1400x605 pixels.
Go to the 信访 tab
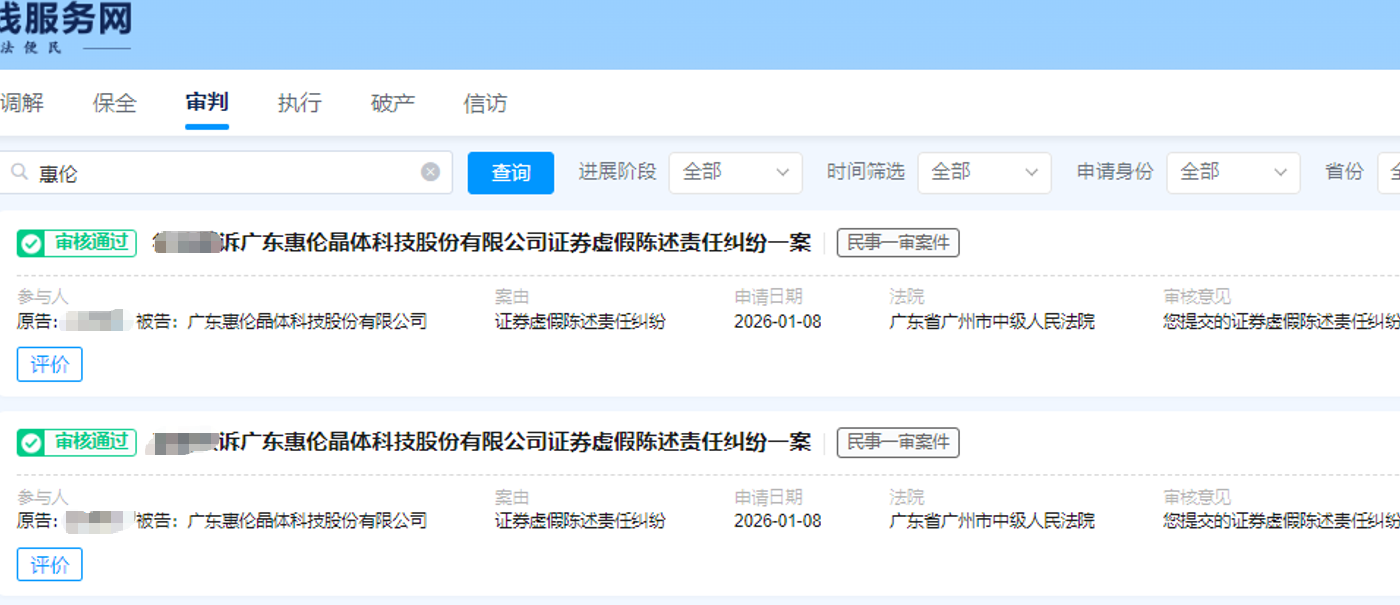tap(484, 103)
